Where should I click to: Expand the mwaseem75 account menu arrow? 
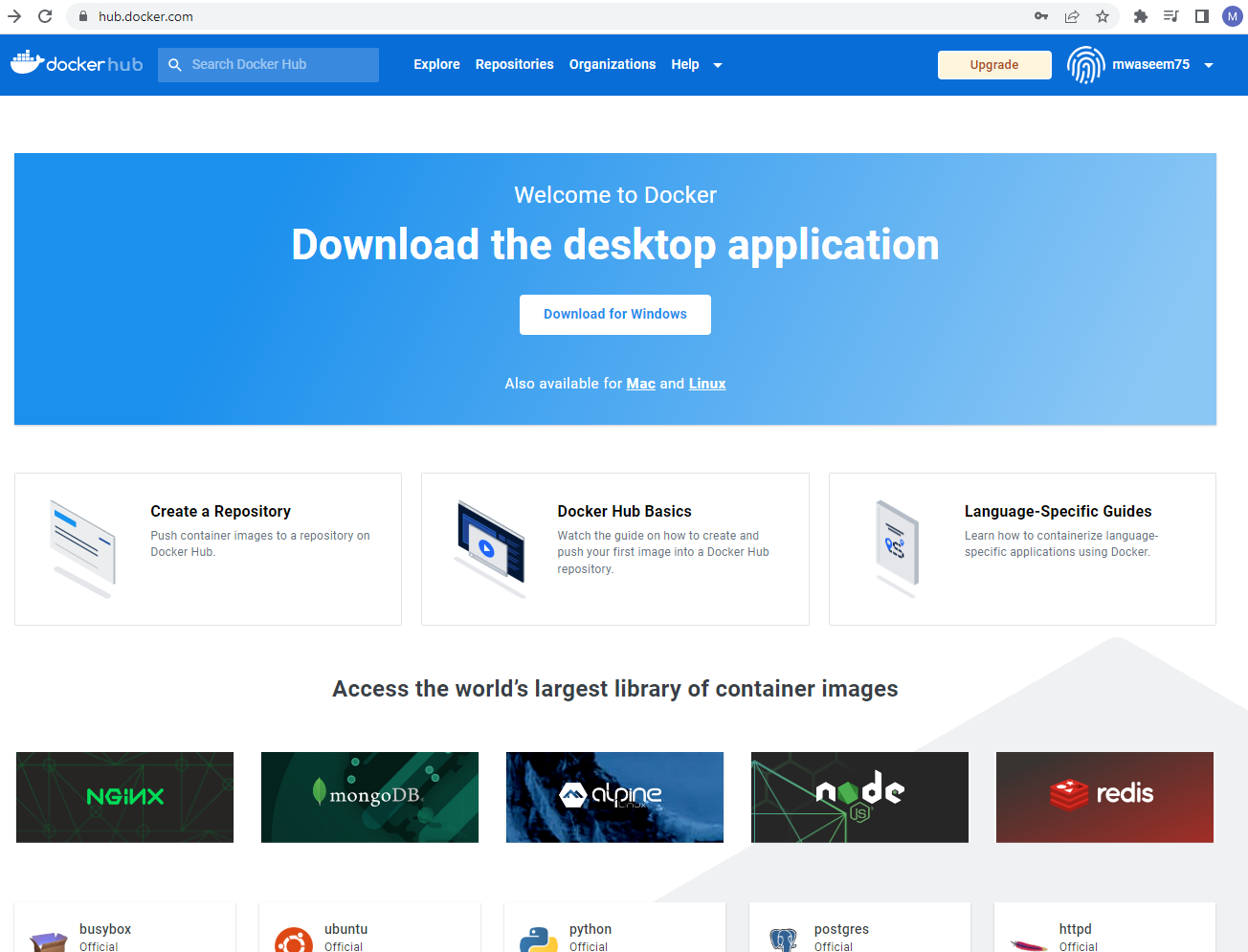(x=1209, y=65)
